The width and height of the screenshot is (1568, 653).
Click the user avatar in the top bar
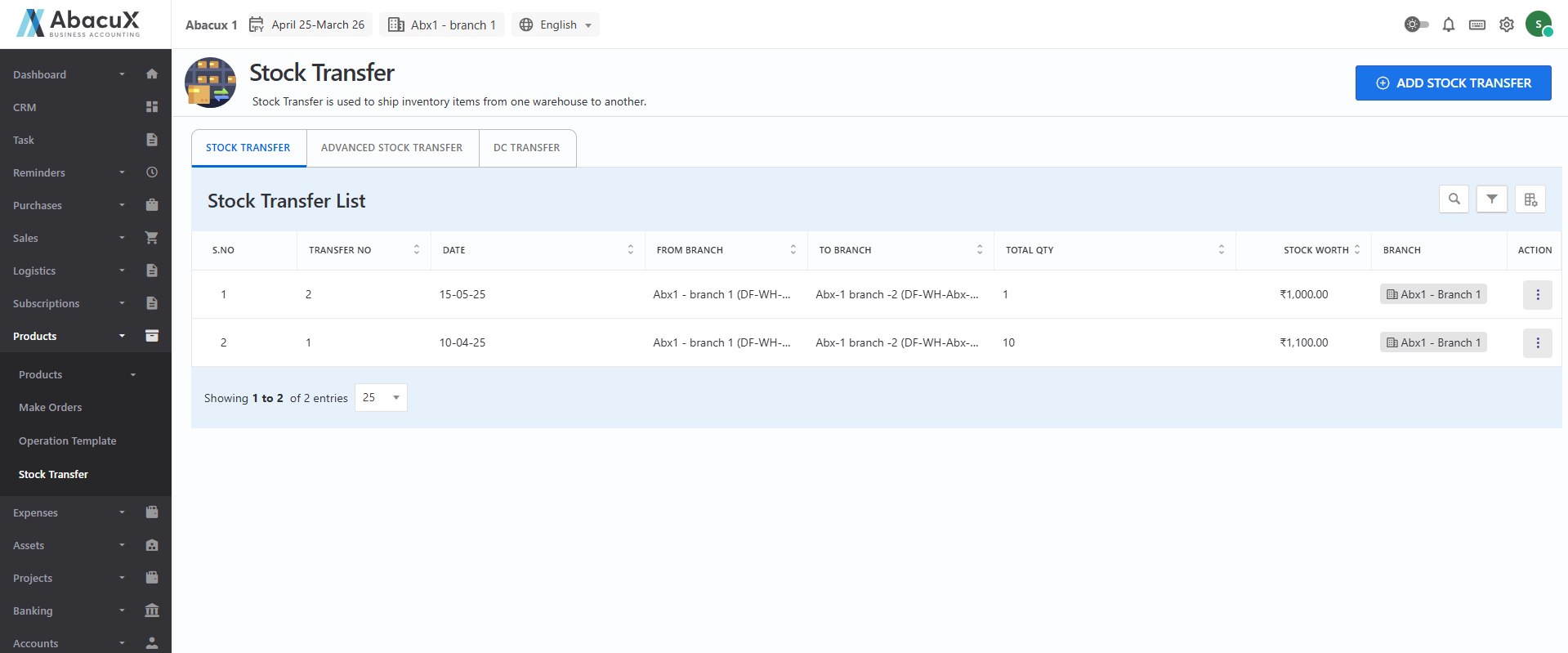[x=1538, y=25]
